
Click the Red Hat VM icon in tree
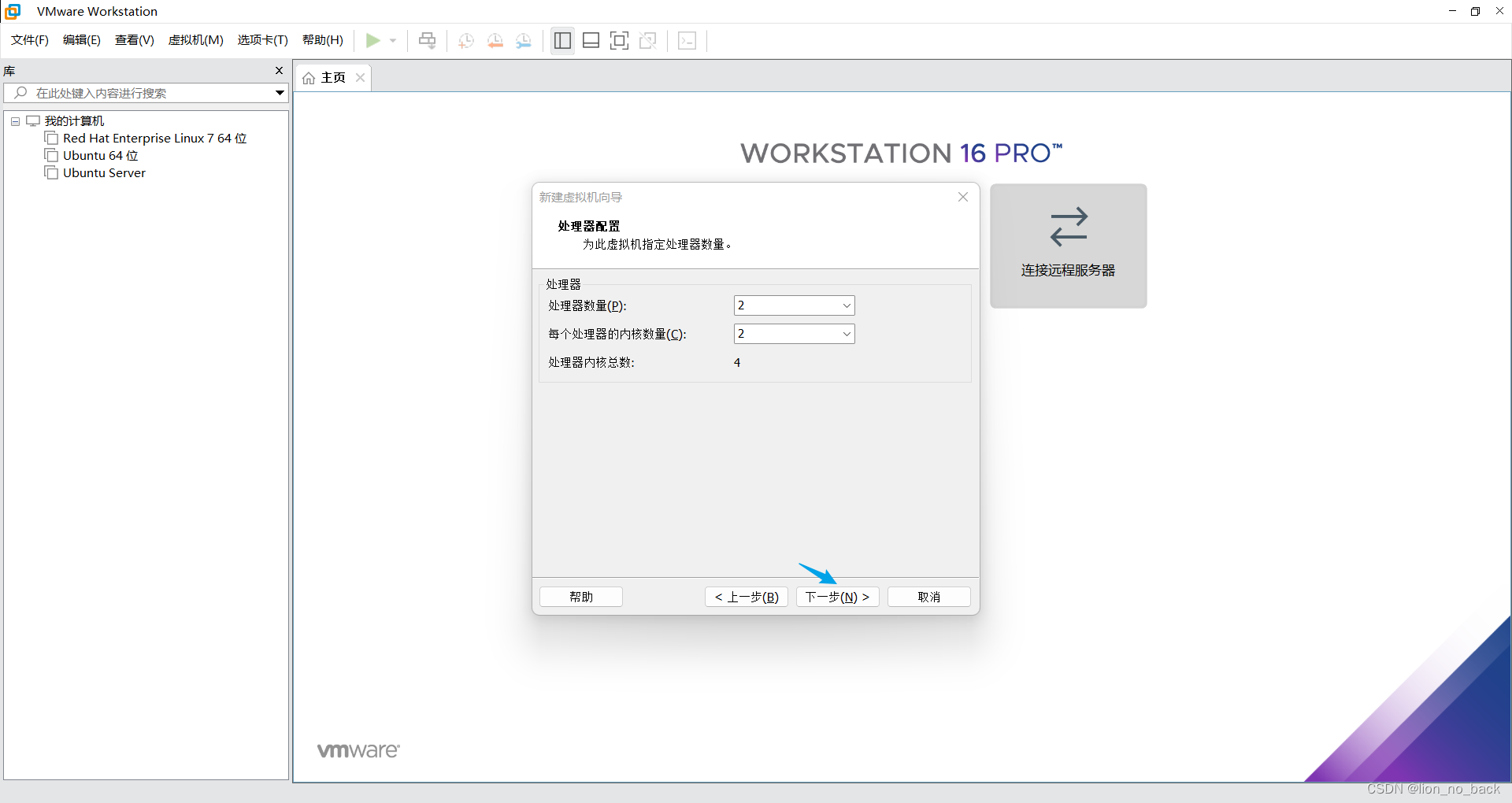coord(51,138)
